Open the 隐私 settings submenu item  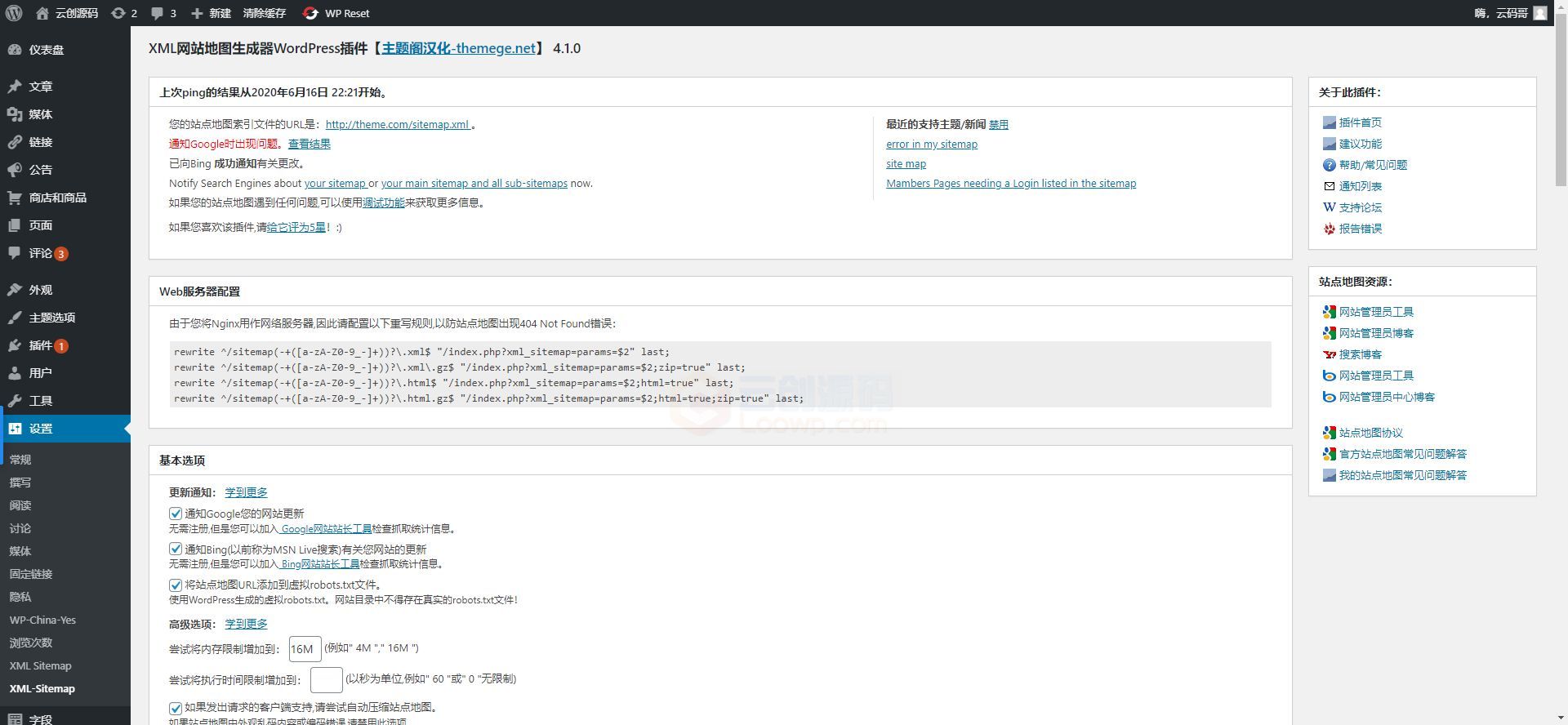click(20, 597)
